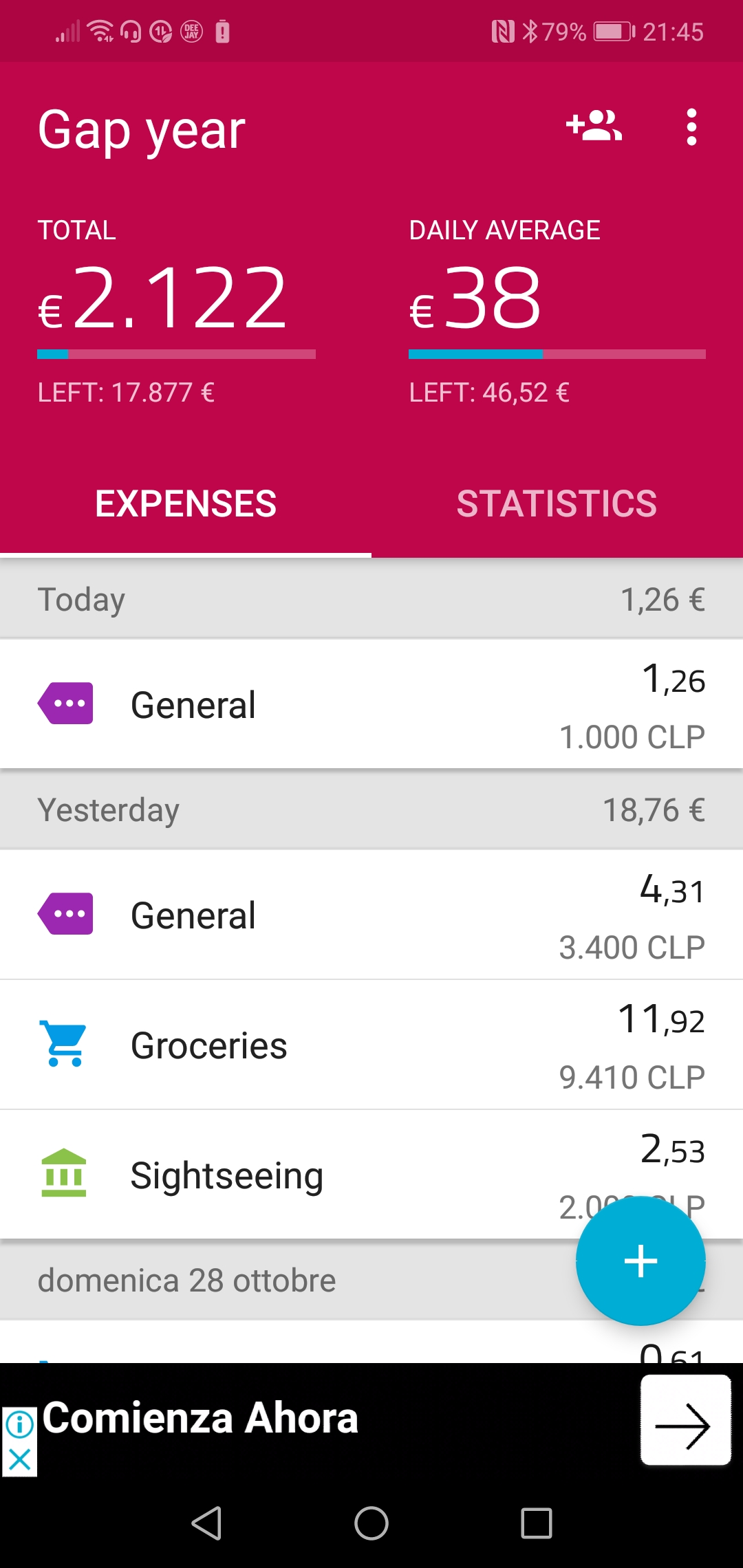Tap the Today section header

(371, 599)
